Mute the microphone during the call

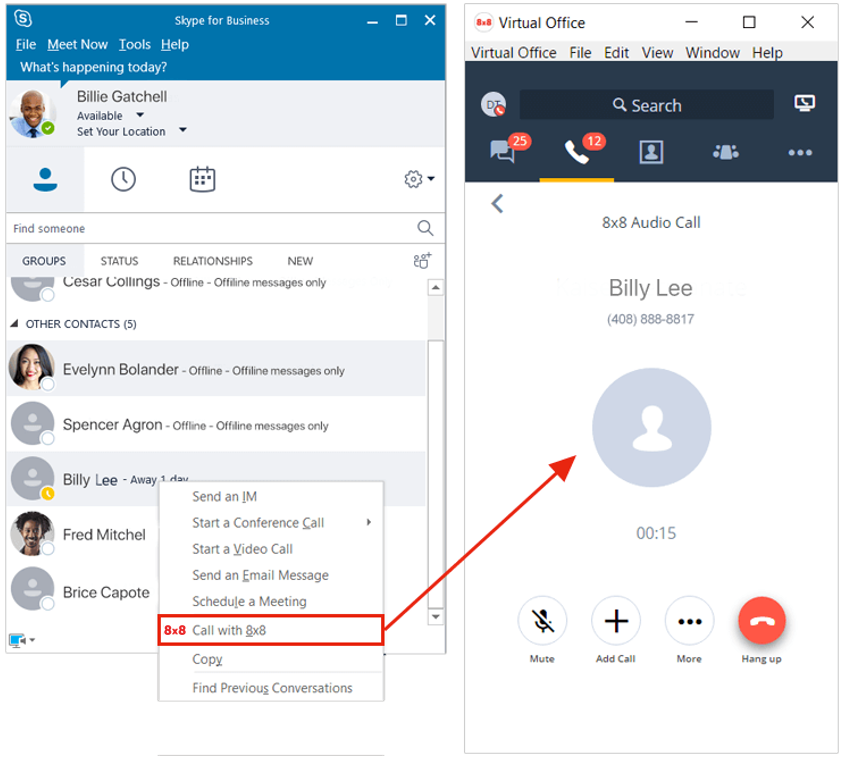(542, 620)
